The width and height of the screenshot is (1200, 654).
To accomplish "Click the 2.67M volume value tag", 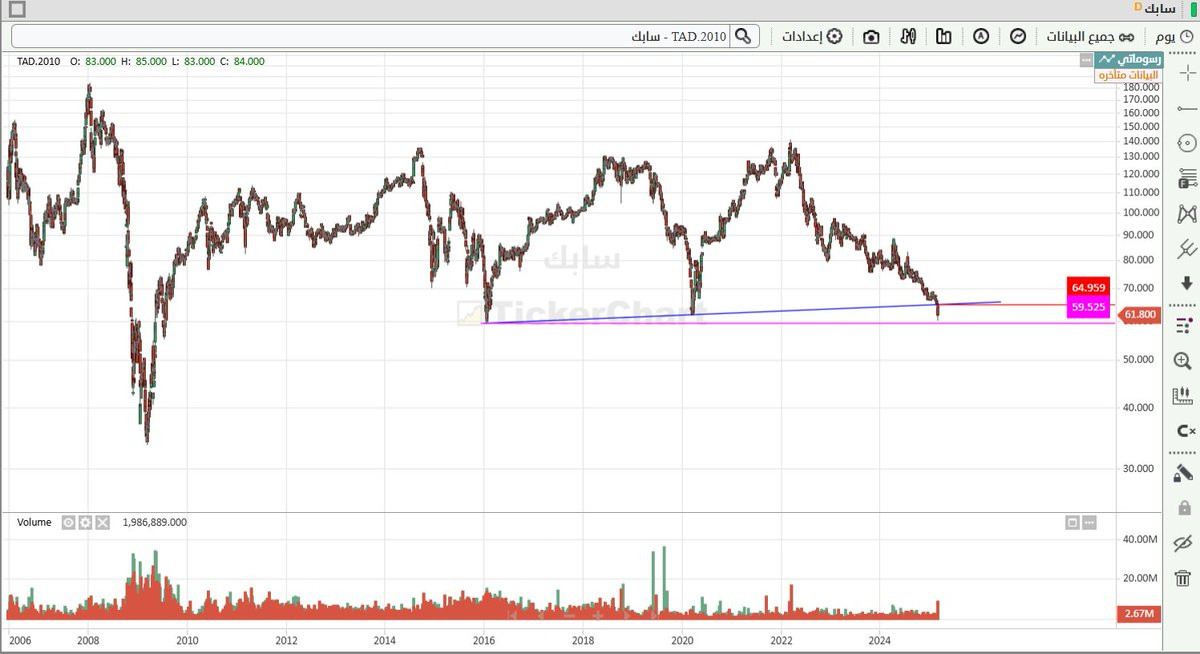I will [x=1140, y=613].
